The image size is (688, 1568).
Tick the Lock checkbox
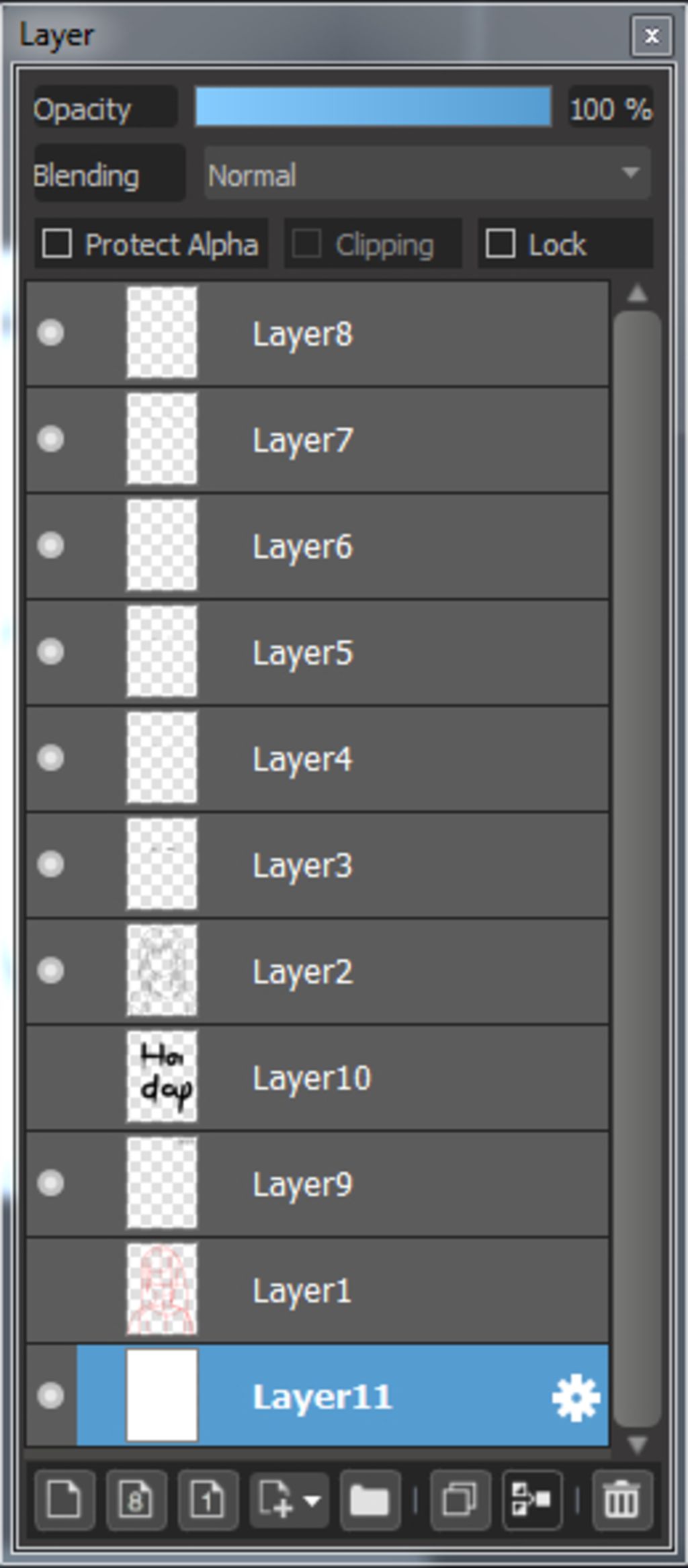click(501, 244)
